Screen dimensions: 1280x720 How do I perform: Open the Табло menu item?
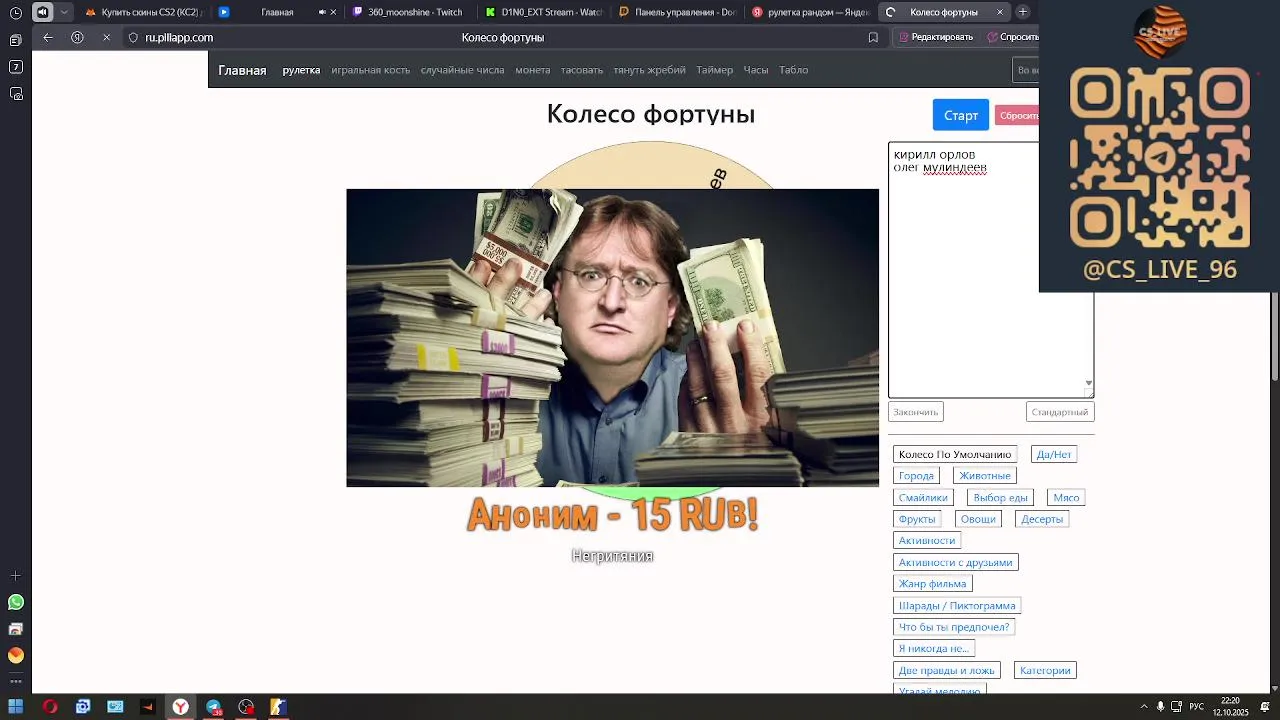(x=794, y=70)
